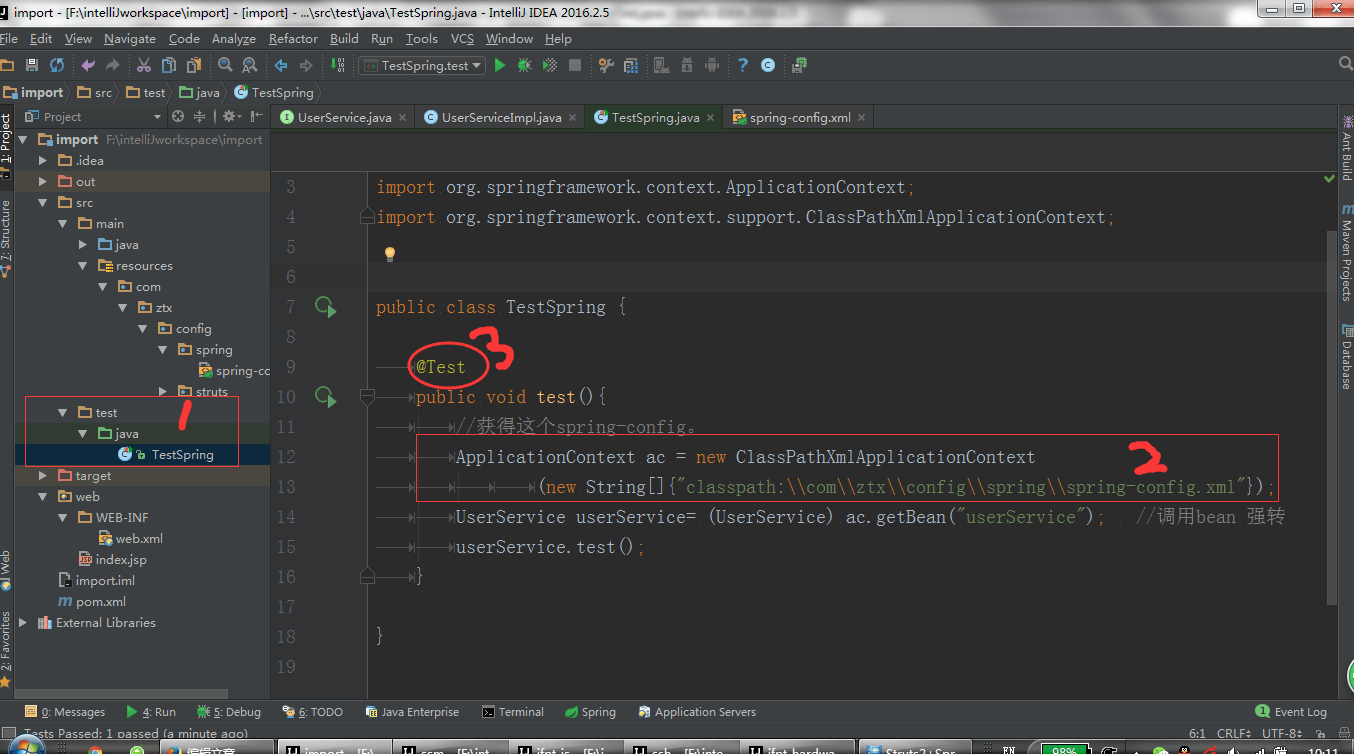Expand the target folder
Image resolution: width=1354 pixels, height=754 pixels.
click(42, 476)
